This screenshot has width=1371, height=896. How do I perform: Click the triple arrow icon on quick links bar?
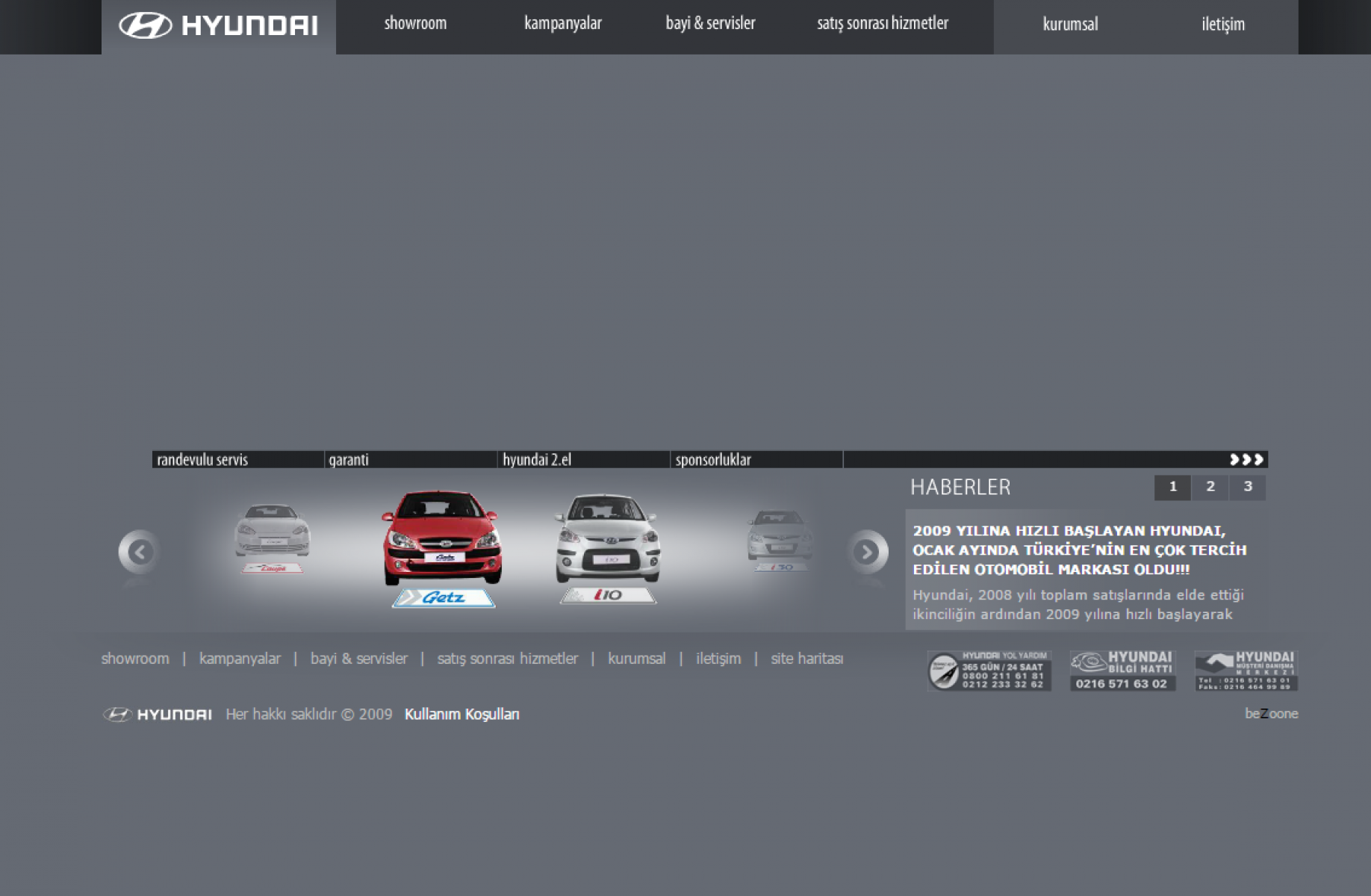click(1246, 459)
